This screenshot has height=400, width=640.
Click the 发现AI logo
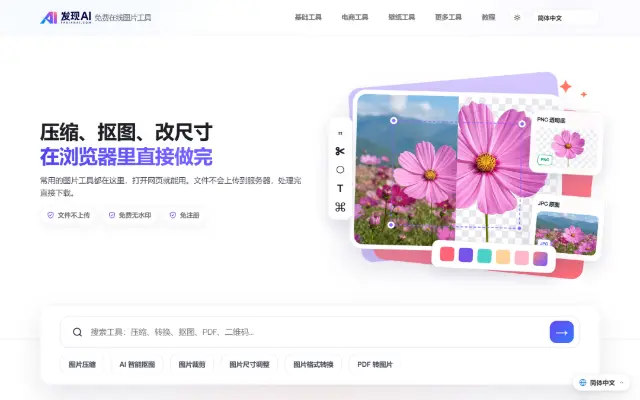point(66,17)
